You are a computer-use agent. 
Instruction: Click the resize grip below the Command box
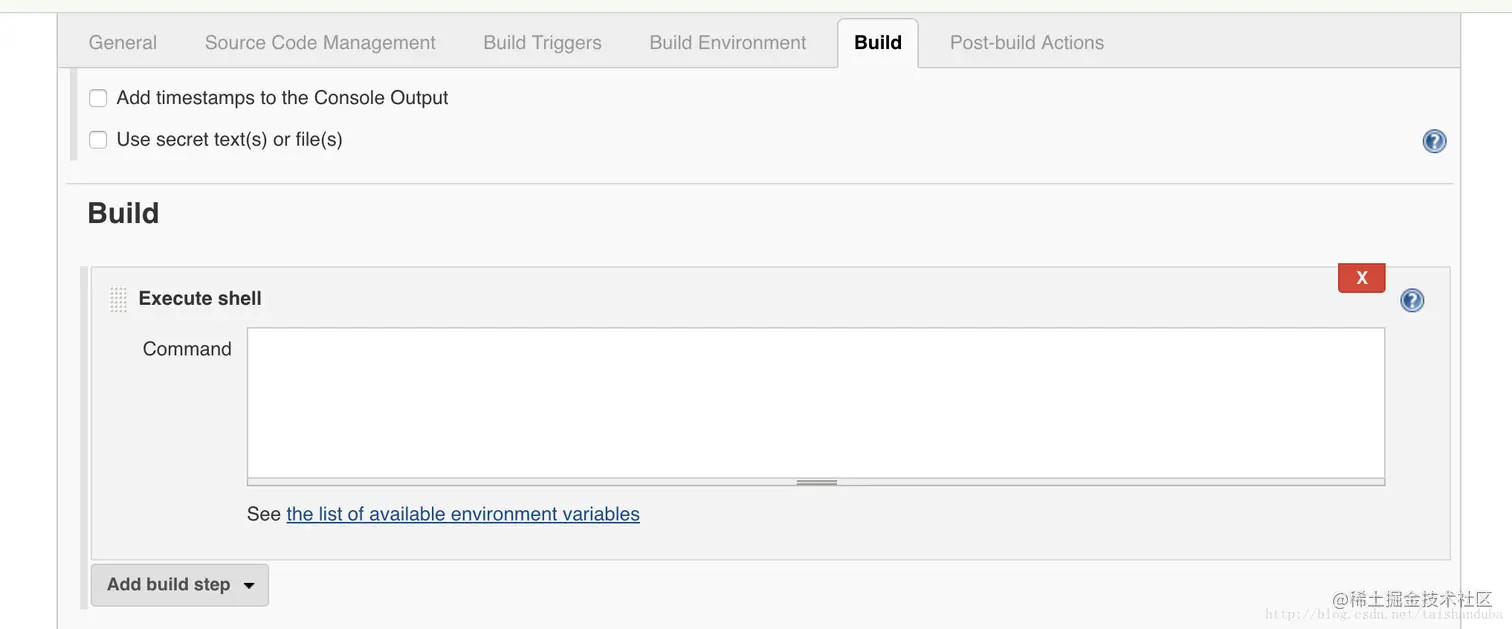[816, 482]
